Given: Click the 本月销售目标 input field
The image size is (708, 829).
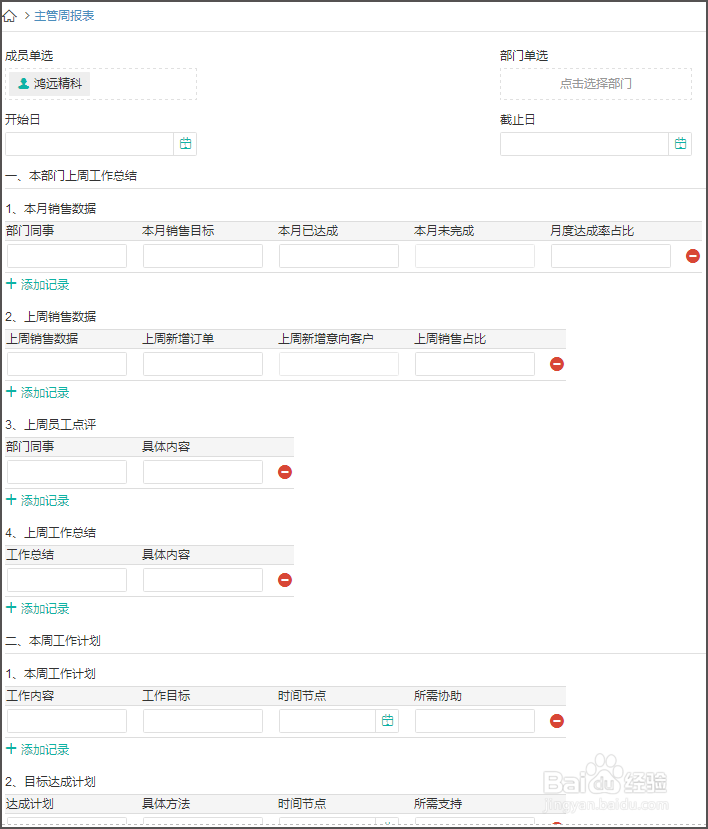Looking at the screenshot, I should coord(203,256).
